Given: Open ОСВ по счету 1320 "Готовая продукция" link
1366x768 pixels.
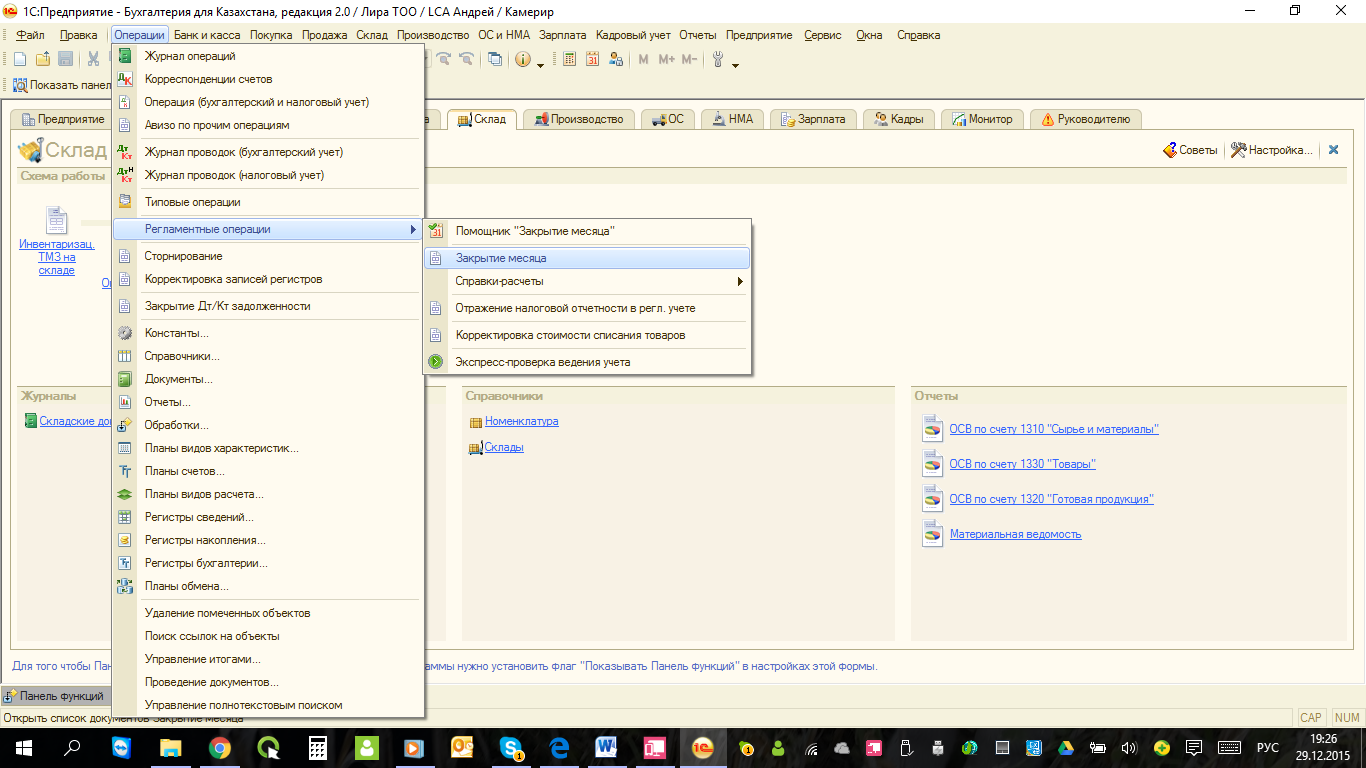Looking at the screenshot, I should coord(1051,499).
